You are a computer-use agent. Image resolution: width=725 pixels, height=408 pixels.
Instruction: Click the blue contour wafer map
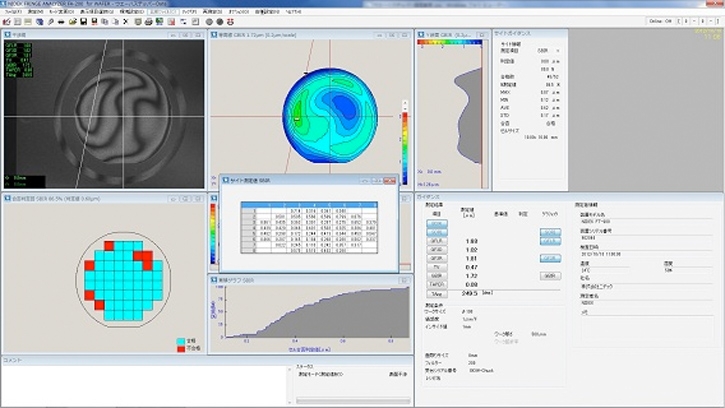pyautogui.click(x=329, y=111)
